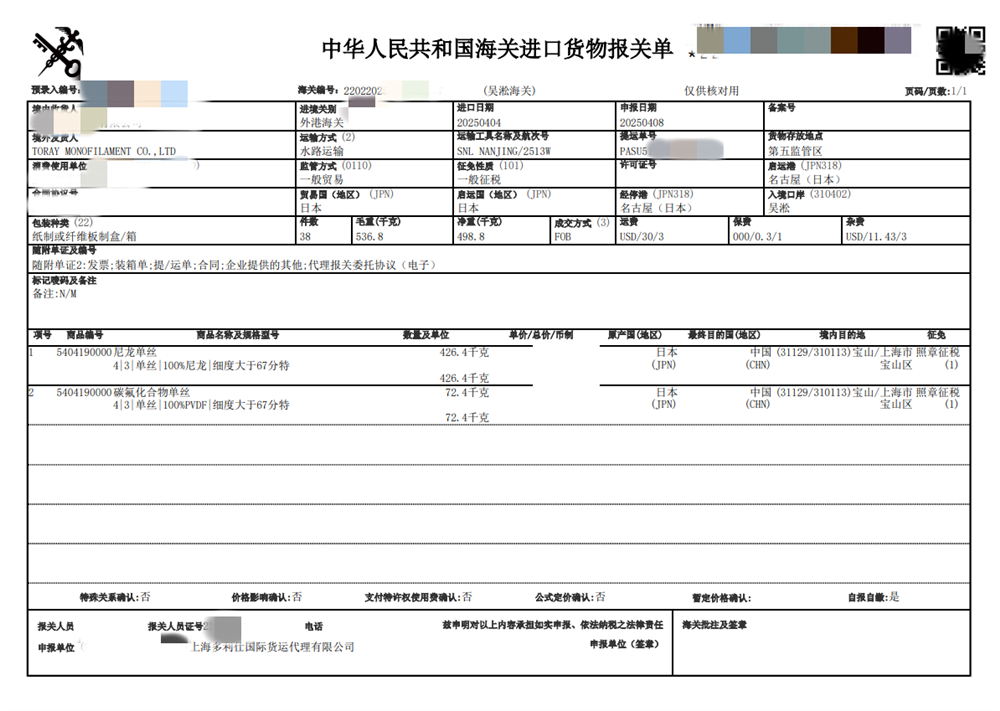Click the piece count 38
This screenshot has height=711, width=1000.
click(x=305, y=237)
